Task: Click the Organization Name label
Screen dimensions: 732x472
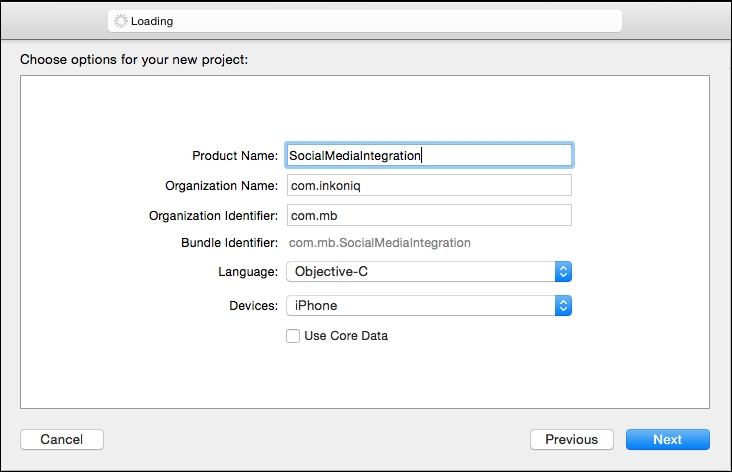Action: click(x=220, y=186)
